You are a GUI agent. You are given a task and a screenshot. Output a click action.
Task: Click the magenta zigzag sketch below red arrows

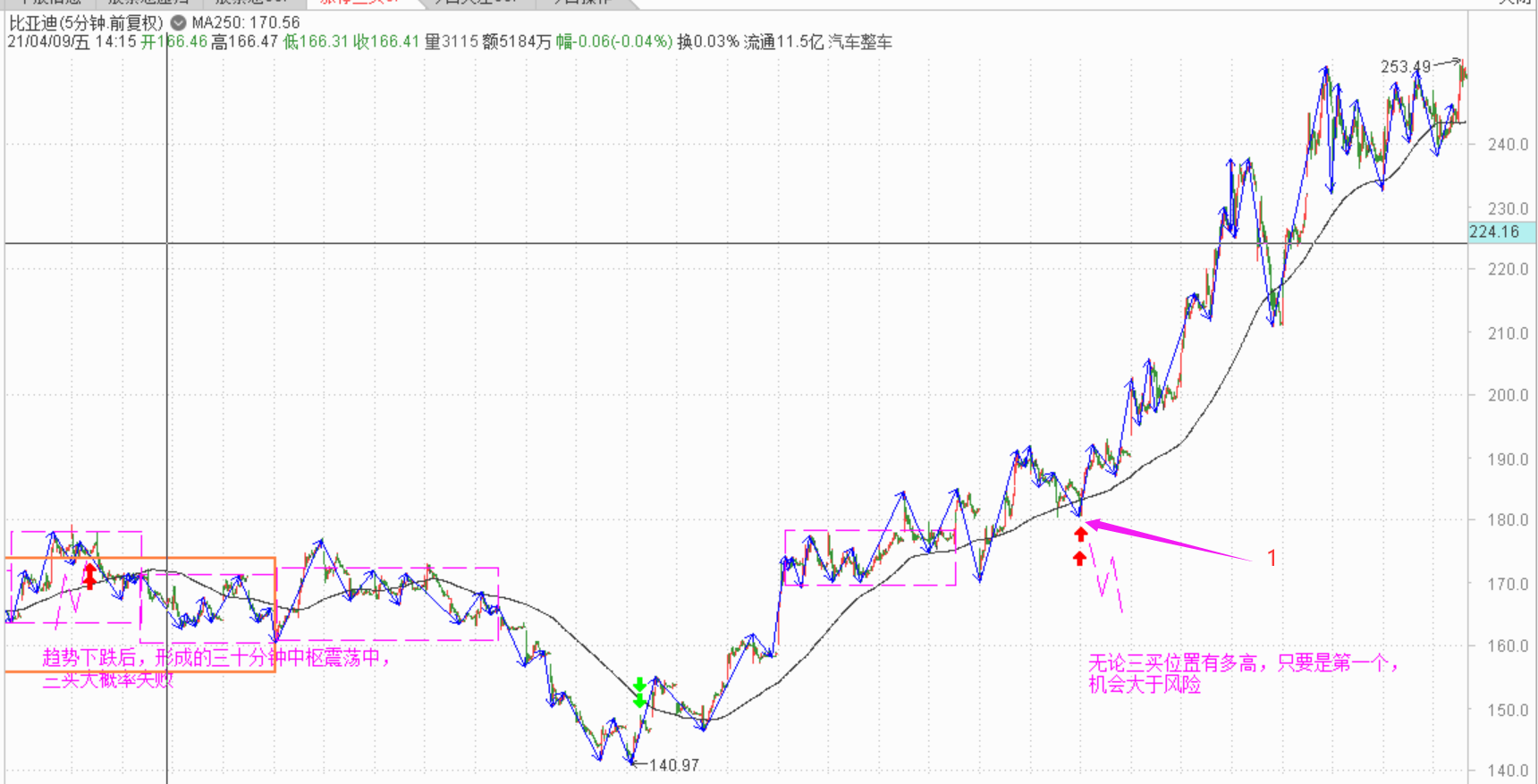[1106, 579]
